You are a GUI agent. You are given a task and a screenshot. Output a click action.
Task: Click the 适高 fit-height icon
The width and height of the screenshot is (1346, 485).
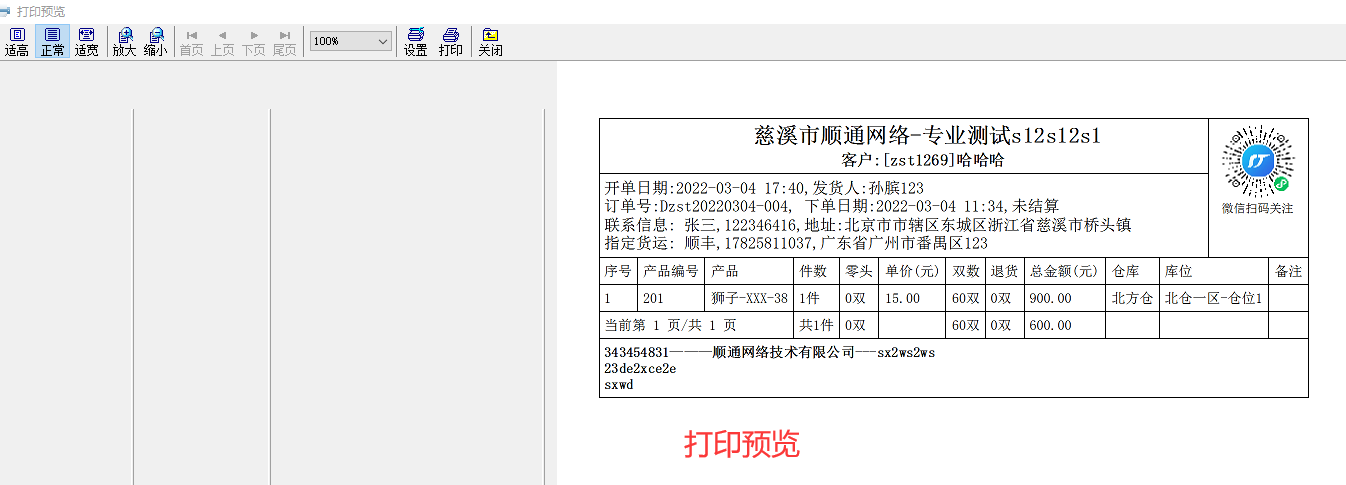[16, 41]
